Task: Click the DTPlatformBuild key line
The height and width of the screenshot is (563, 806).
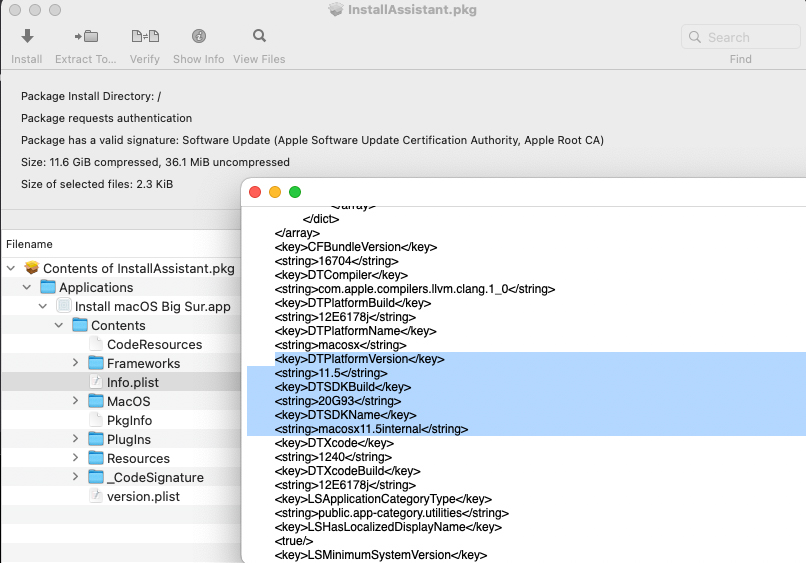Action: coord(353,303)
